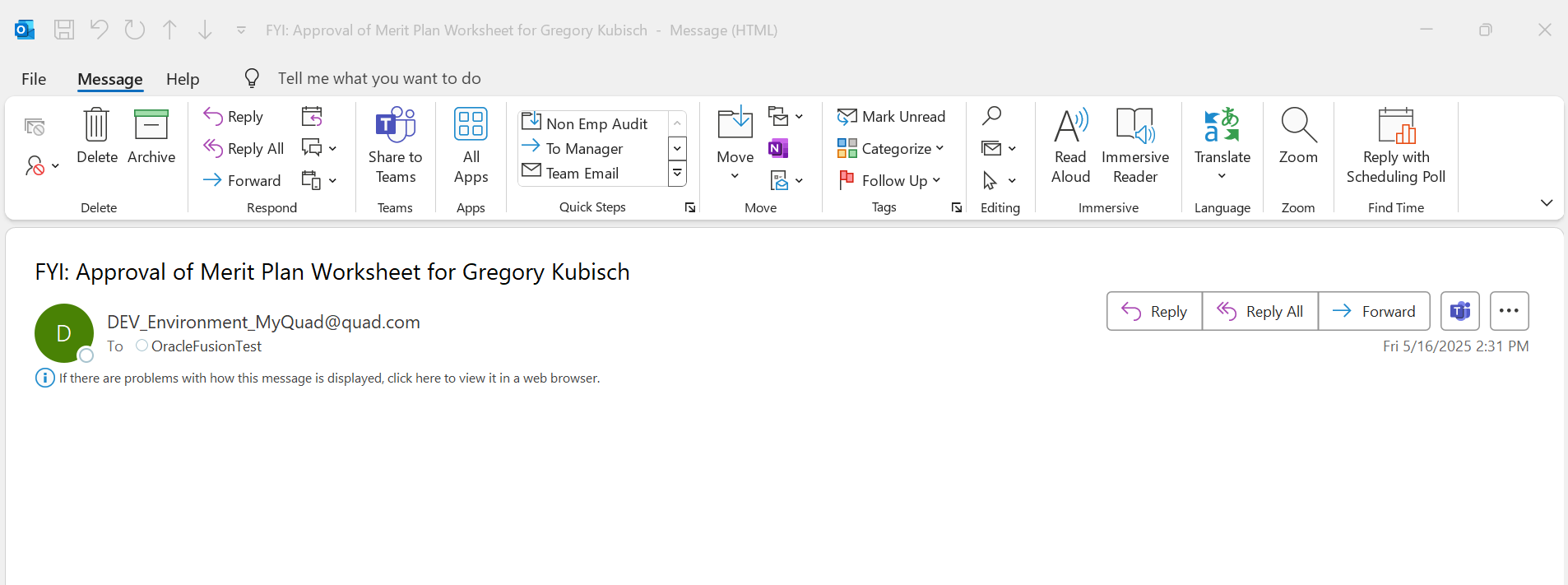Click the Save icon in title bar
Image resolution: width=1568 pixels, height=585 pixels.
(x=64, y=30)
